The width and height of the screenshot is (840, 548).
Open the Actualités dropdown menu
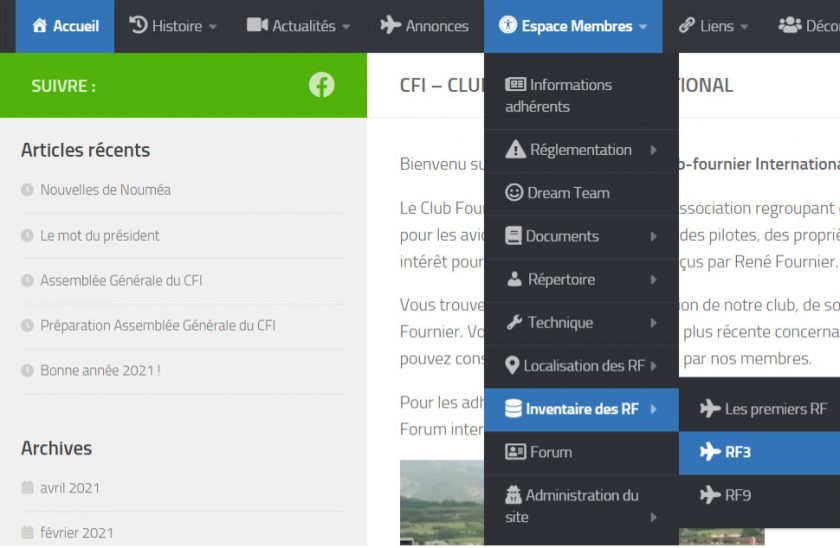[298, 26]
